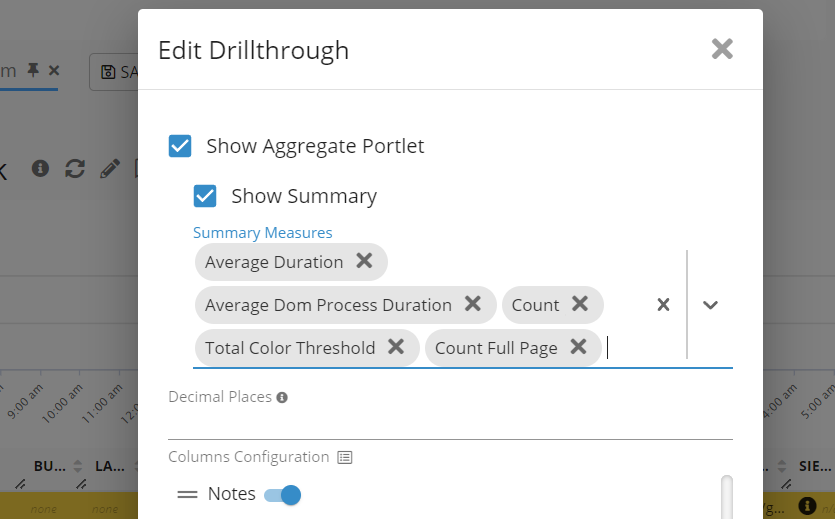Expand the Summary Measures dropdown

[711, 305]
